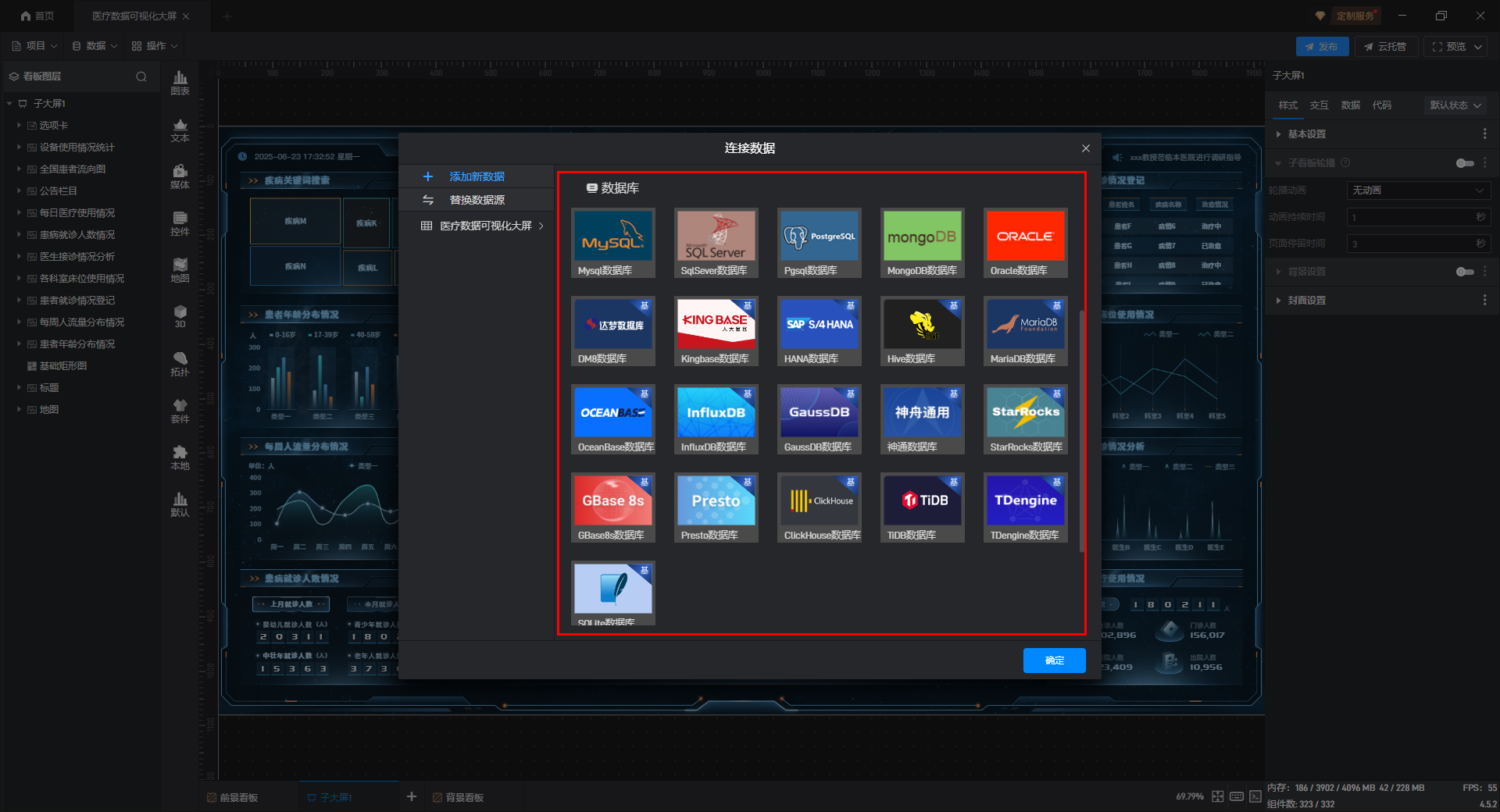Select the MariaDB database card

(1026, 331)
